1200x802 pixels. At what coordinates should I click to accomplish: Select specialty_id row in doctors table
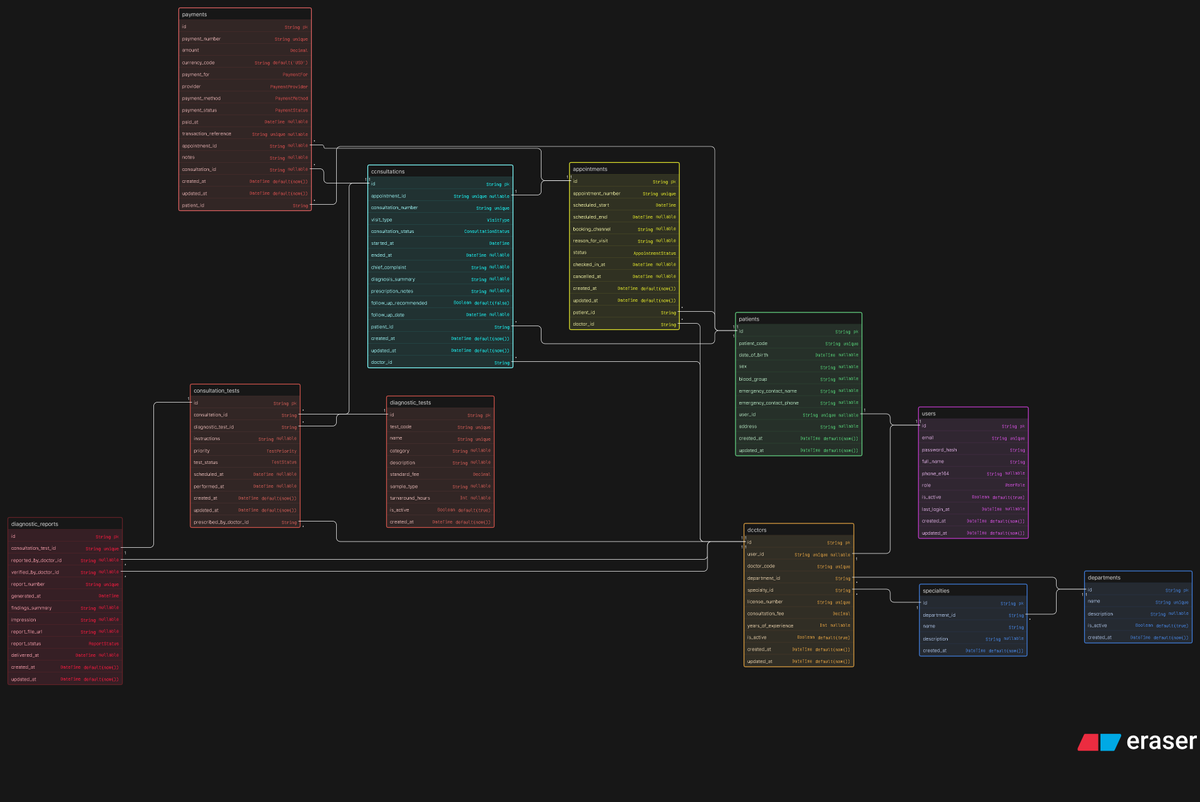(x=799, y=590)
